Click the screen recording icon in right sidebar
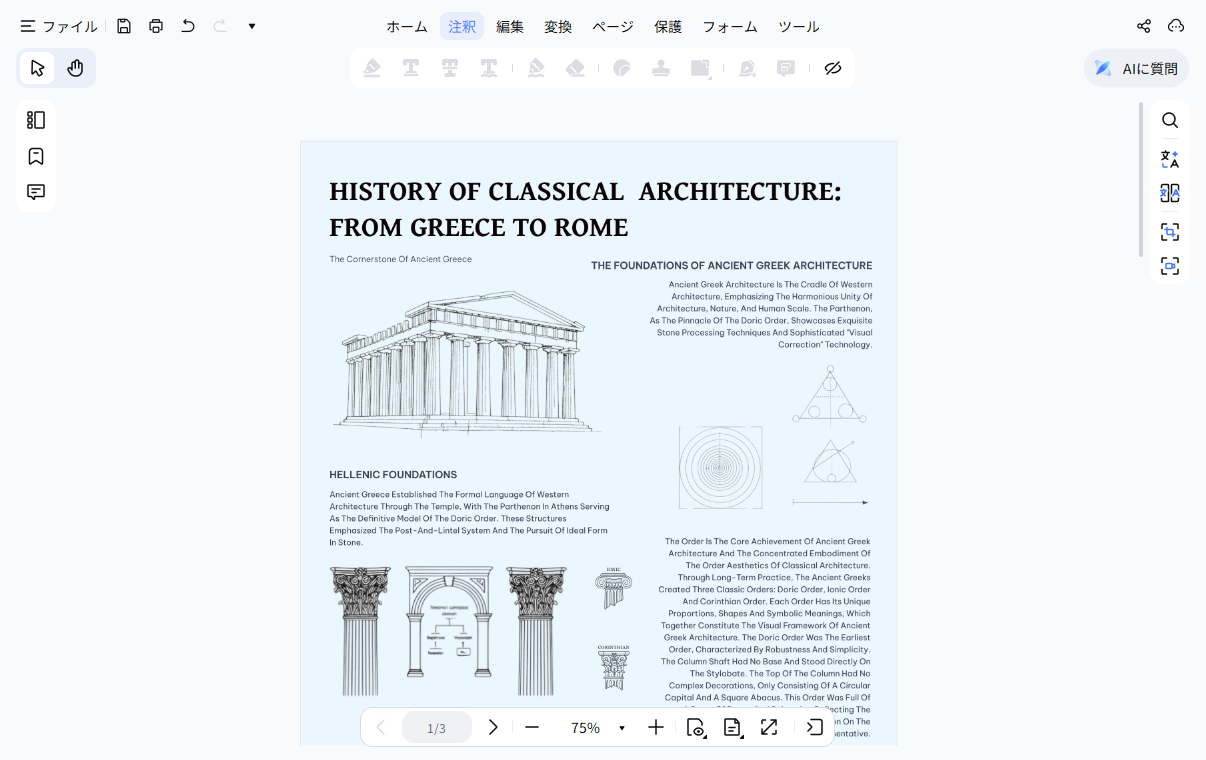Viewport: 1206px width, 760px height. click(1170, 266)
